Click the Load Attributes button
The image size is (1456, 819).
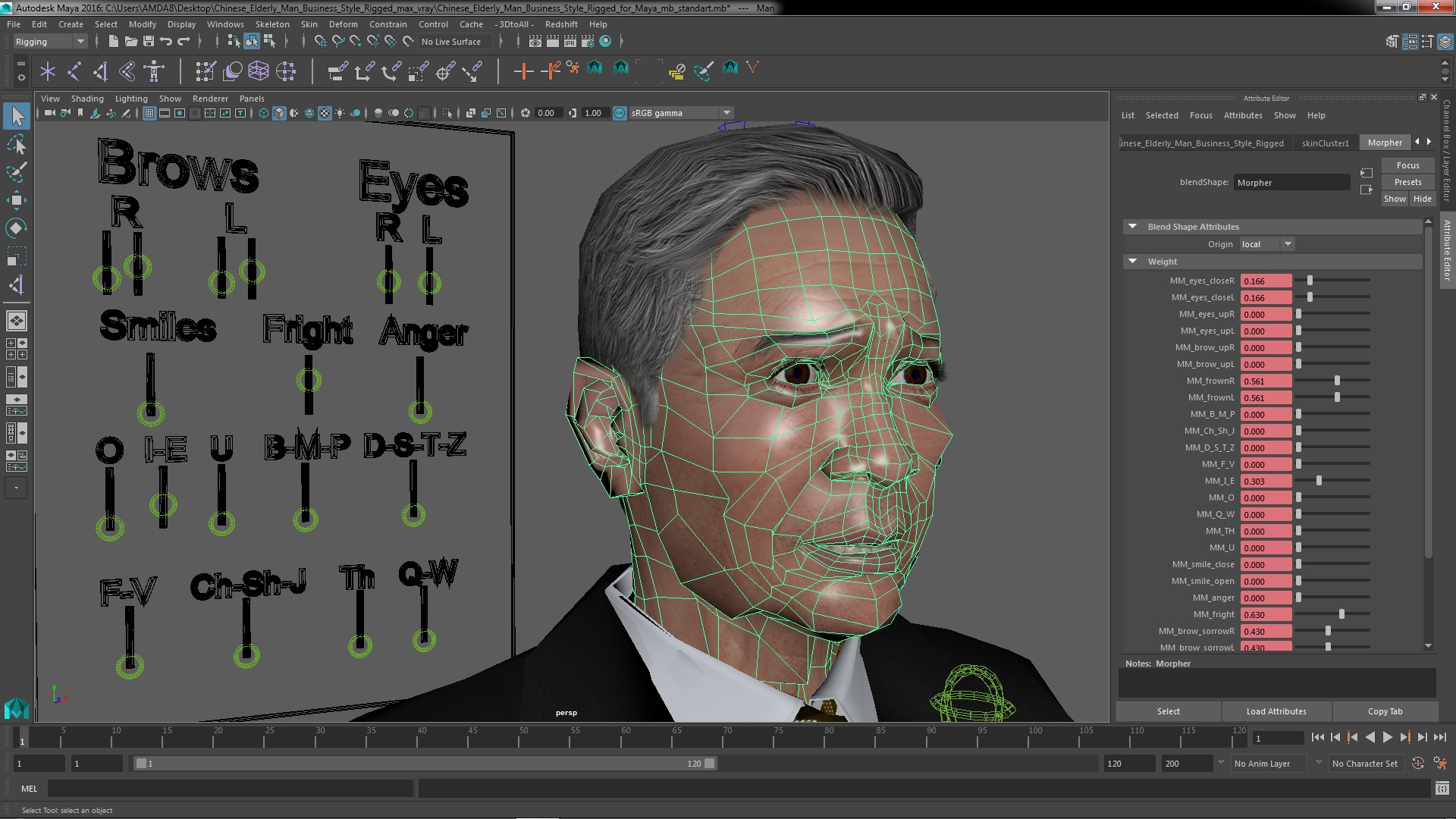click(1276, 711)
